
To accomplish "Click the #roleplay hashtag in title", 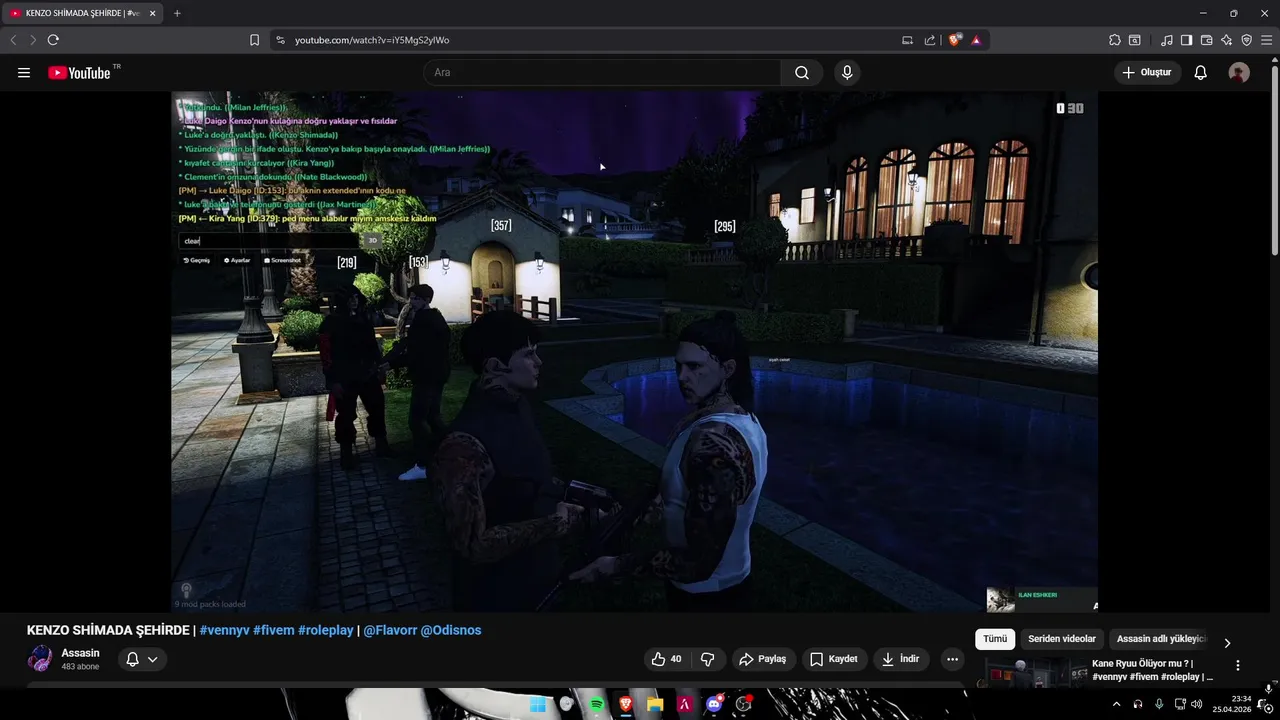I will tap(326, 630).
